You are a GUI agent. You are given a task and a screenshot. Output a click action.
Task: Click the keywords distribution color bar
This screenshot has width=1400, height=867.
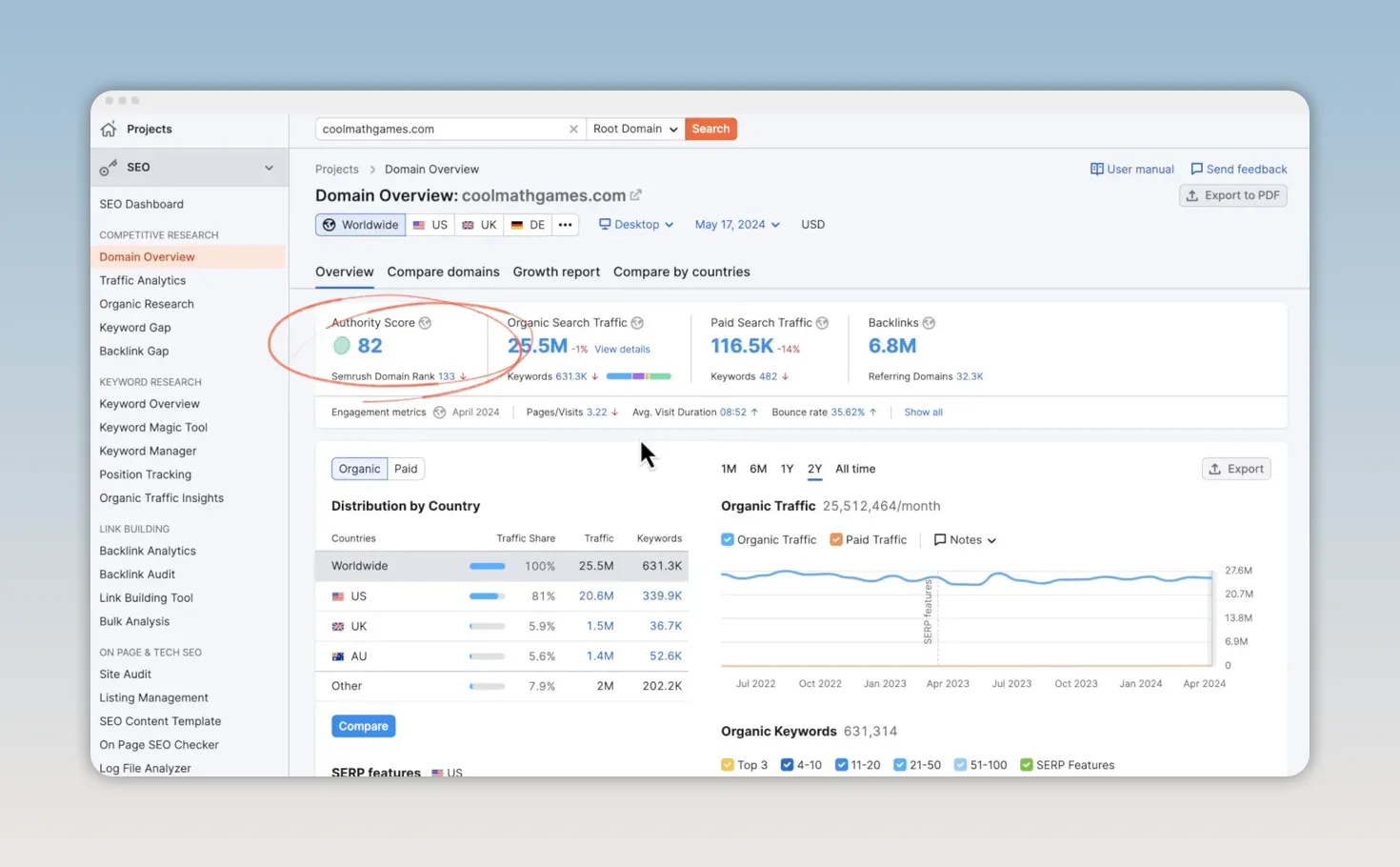tap(638, 376)
